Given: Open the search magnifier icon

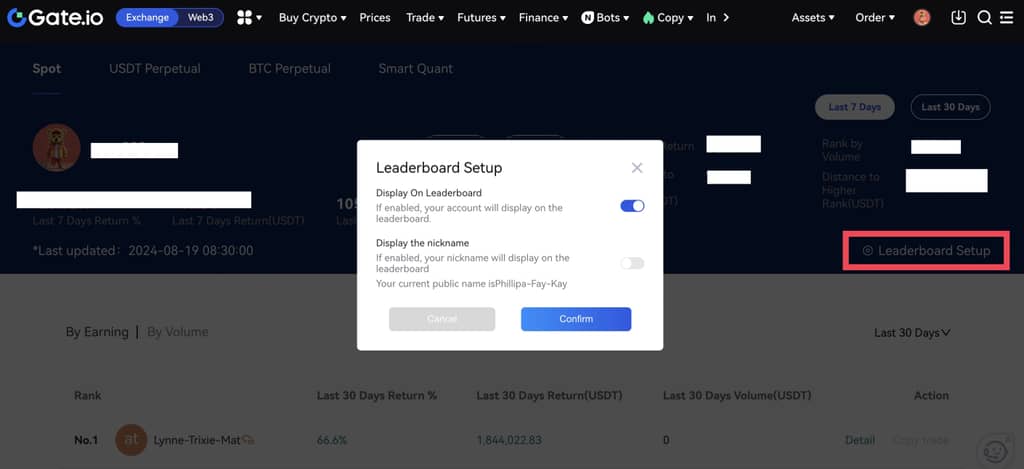Looking at the screenshot, I should pyautogui.click(x=984, y=17).
